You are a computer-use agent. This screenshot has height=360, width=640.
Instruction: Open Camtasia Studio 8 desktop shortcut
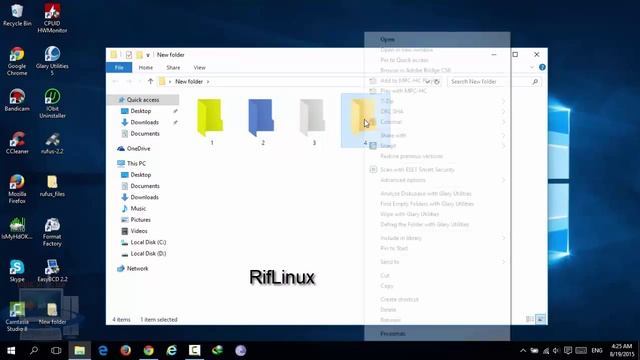pyautogui.click(x=17, y=317)
